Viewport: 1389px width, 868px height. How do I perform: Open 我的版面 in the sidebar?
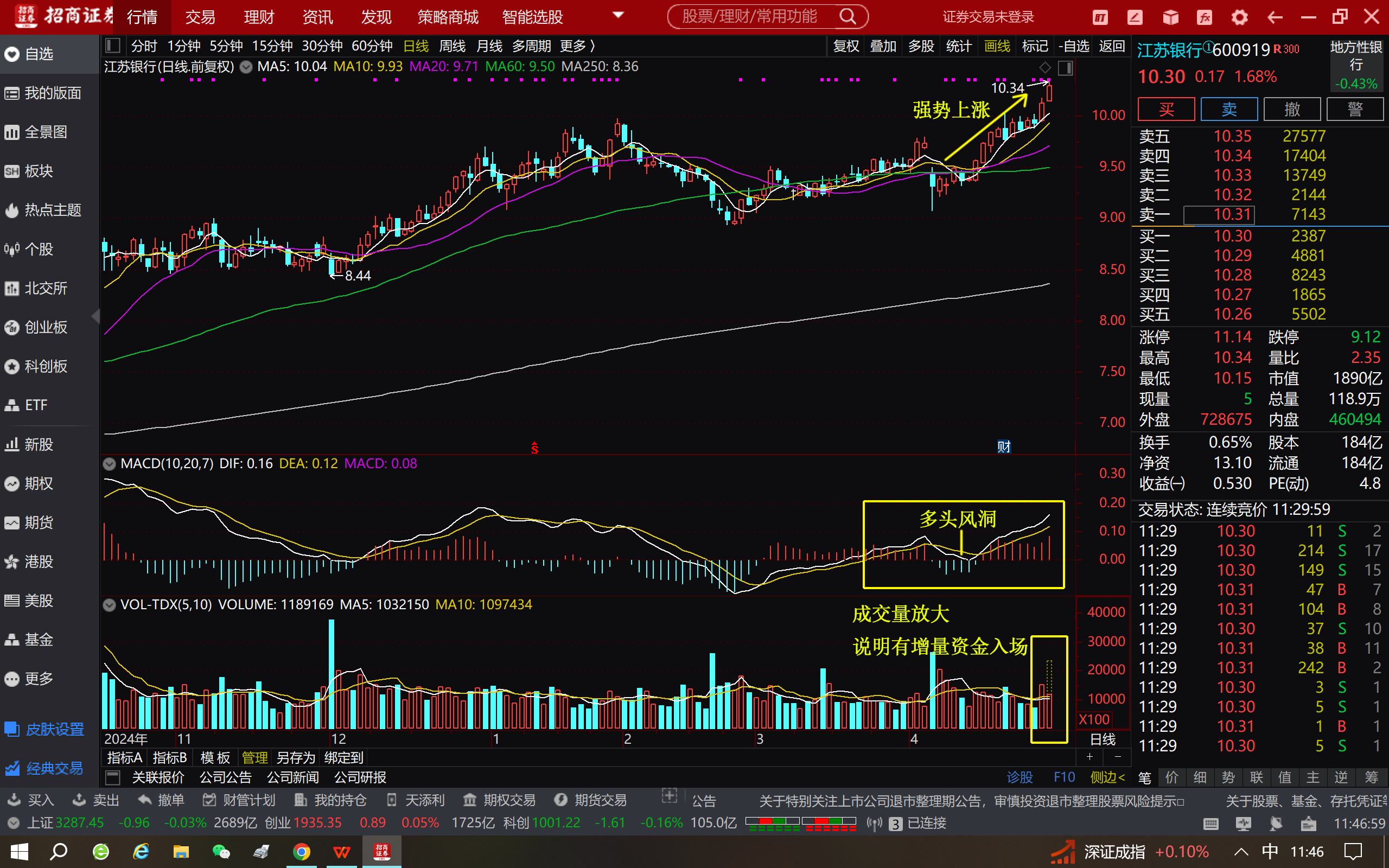(49, 93)
